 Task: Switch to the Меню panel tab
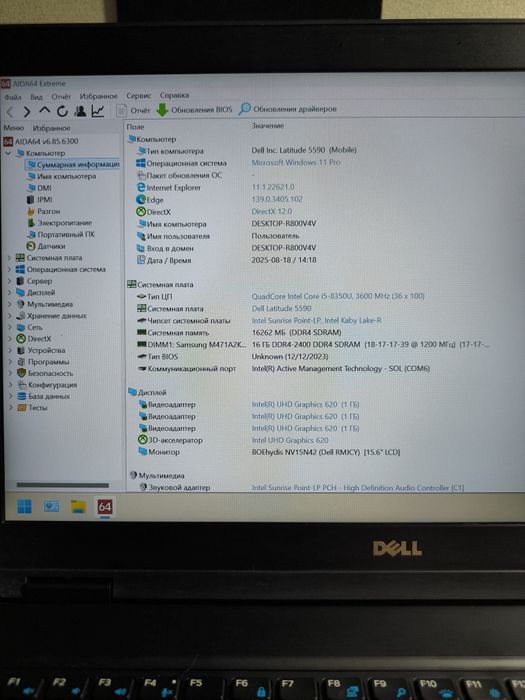(13, 128)
